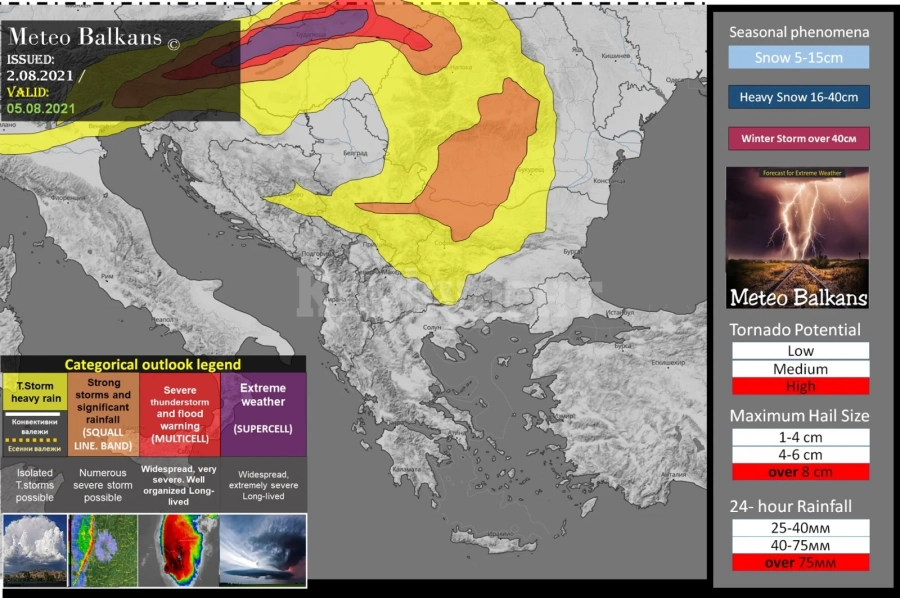Select the 25-40мм rainfall box
The image size is (900, 598).
tap(800, 527)
